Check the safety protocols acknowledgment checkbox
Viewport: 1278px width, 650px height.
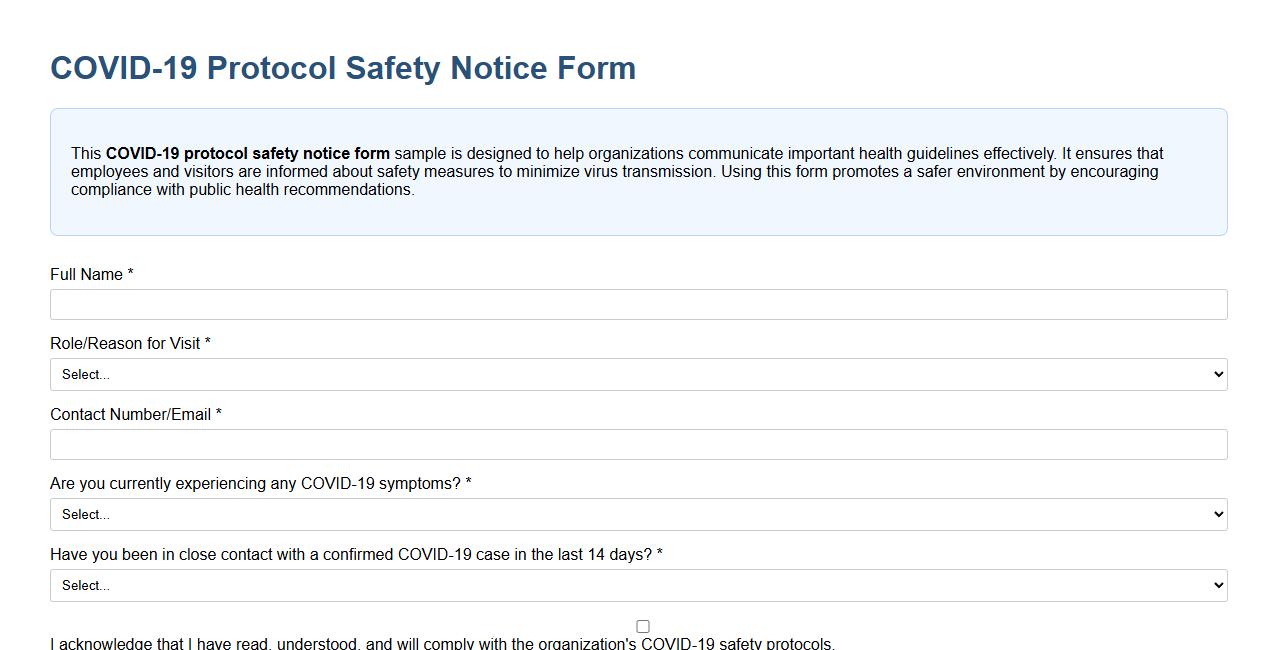tap(642, 626)
